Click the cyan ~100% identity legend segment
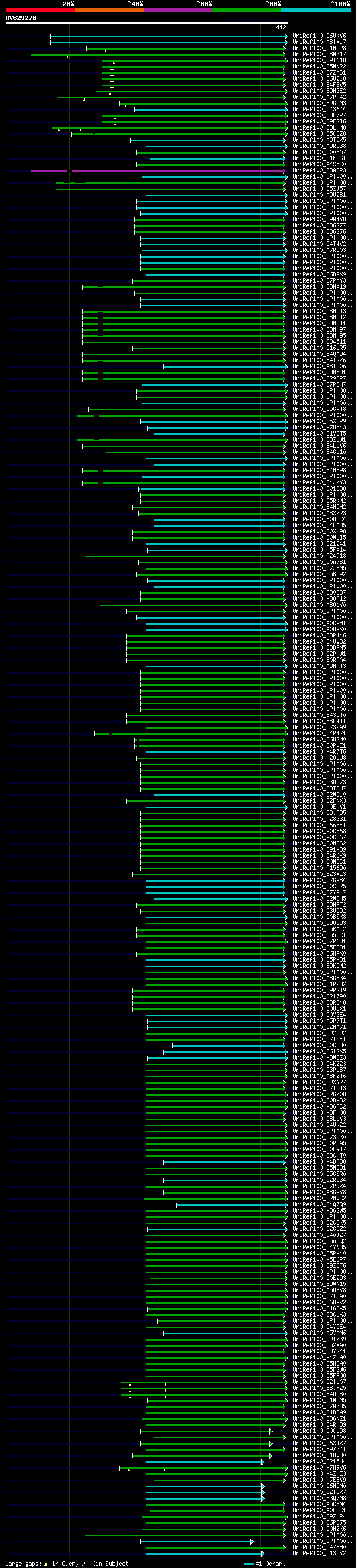356x1568 pixels. [317, 10]
